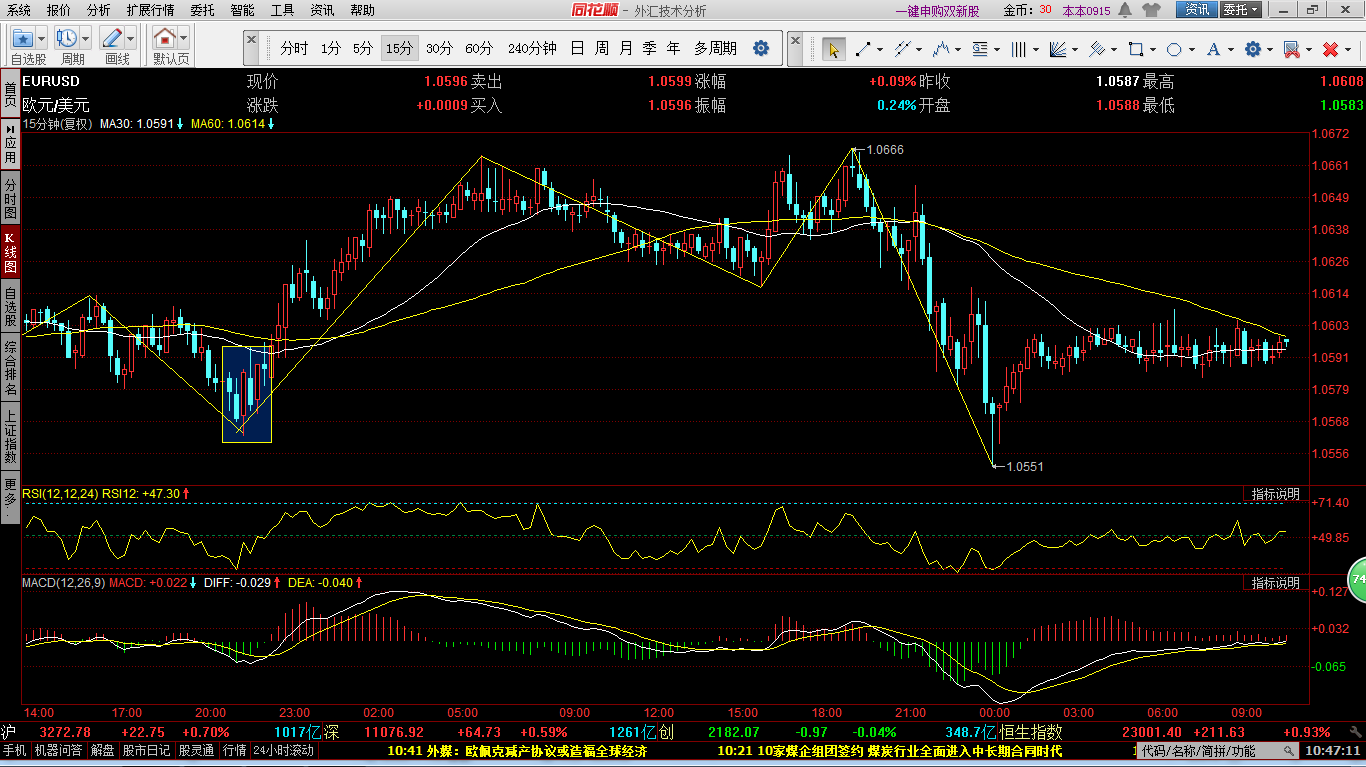Open MACD 指标说明 button

pyautogui.click(x=1276, y=583)
